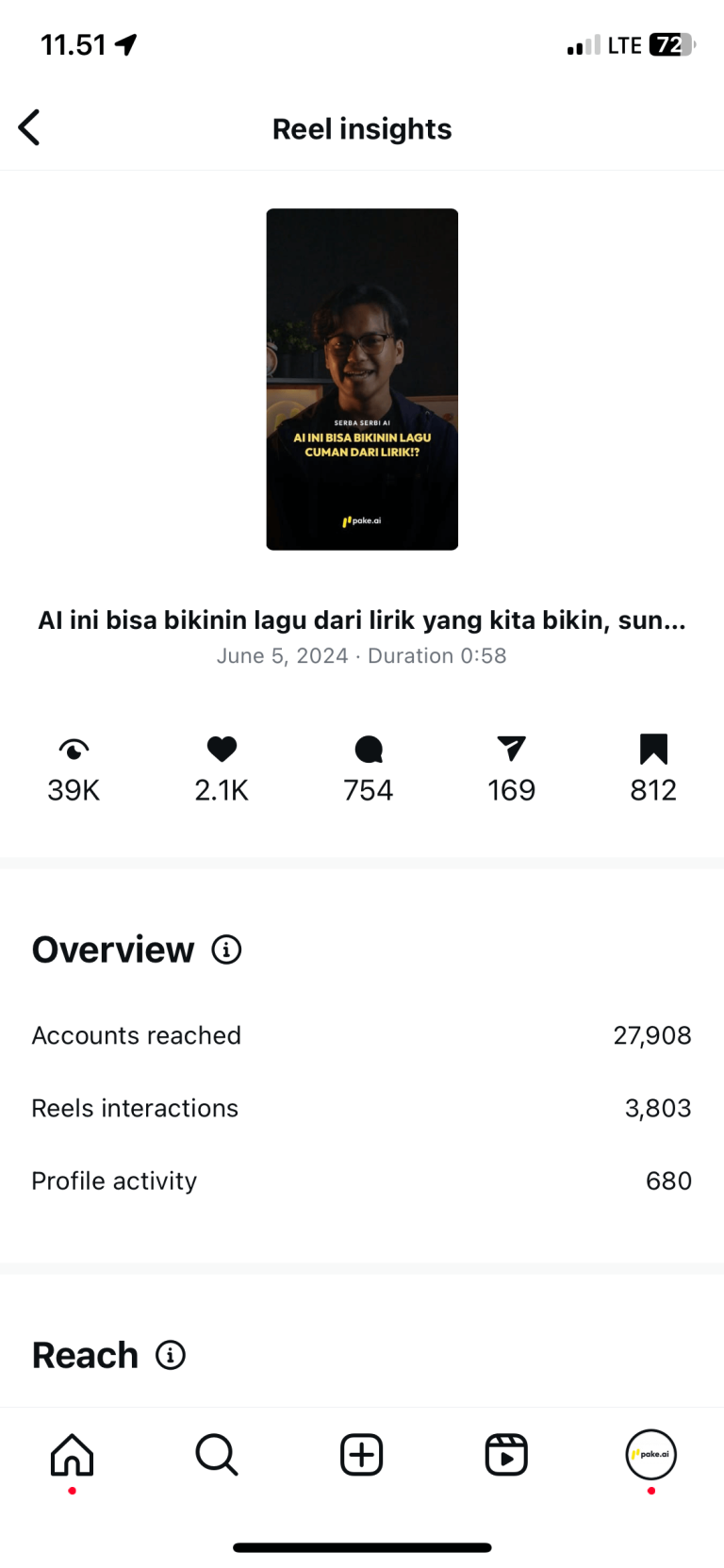Tap the 39K views count
The image size is (724, 1568).
tap(74, 790)
